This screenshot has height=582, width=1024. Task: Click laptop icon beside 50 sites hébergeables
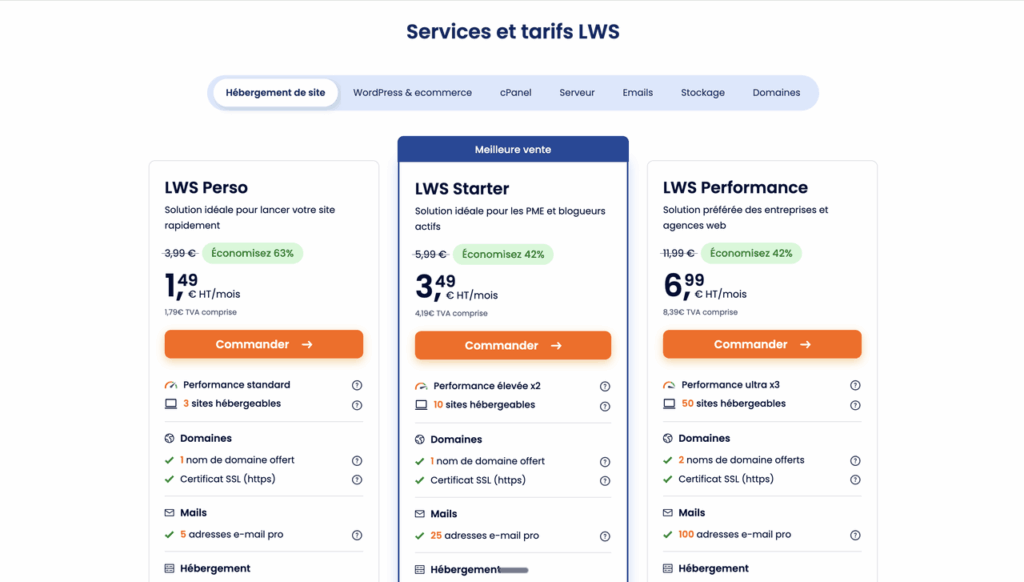[669, 404]
